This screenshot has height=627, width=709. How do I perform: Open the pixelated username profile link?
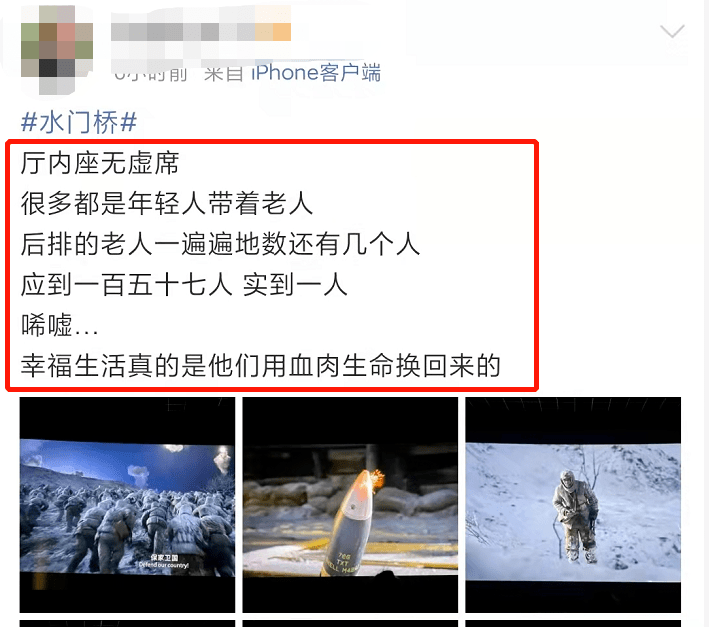pos(201,32)
